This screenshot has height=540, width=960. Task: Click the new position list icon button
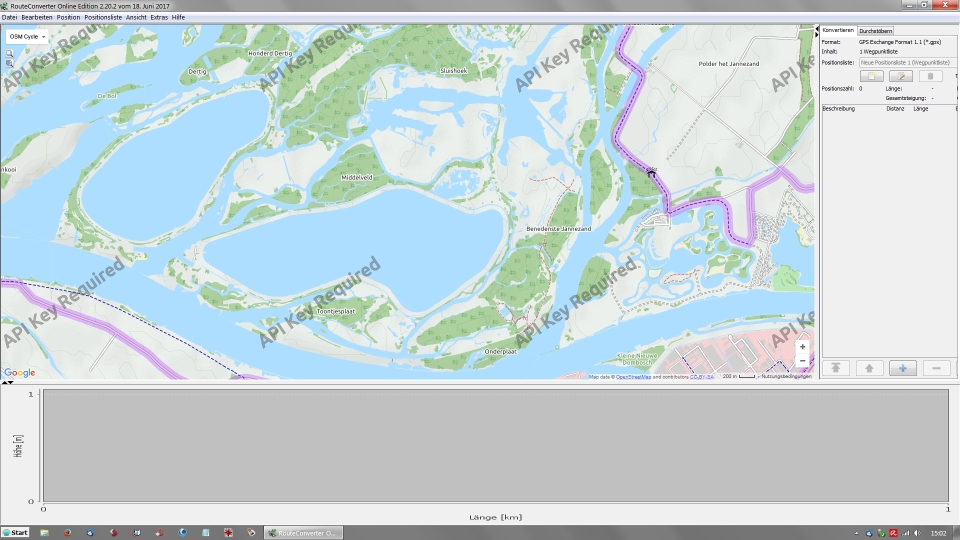click(x=871, y=76)
